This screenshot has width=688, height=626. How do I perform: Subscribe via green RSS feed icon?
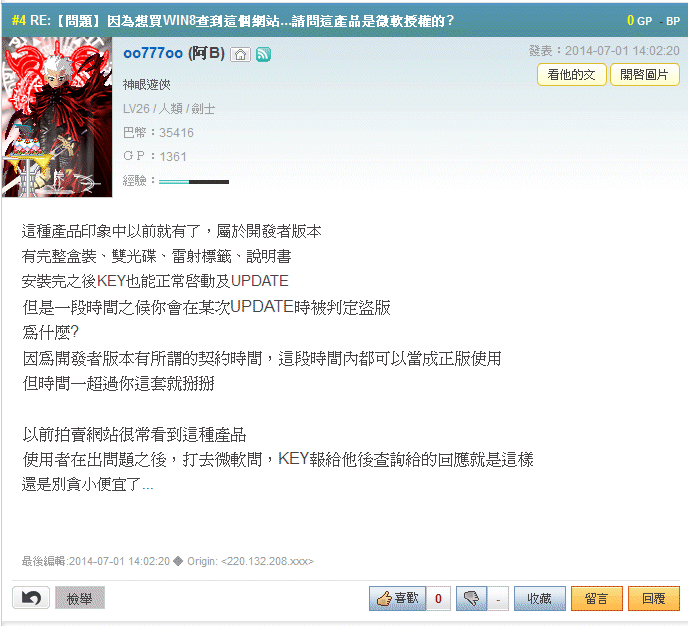click(x=263, y=54)
